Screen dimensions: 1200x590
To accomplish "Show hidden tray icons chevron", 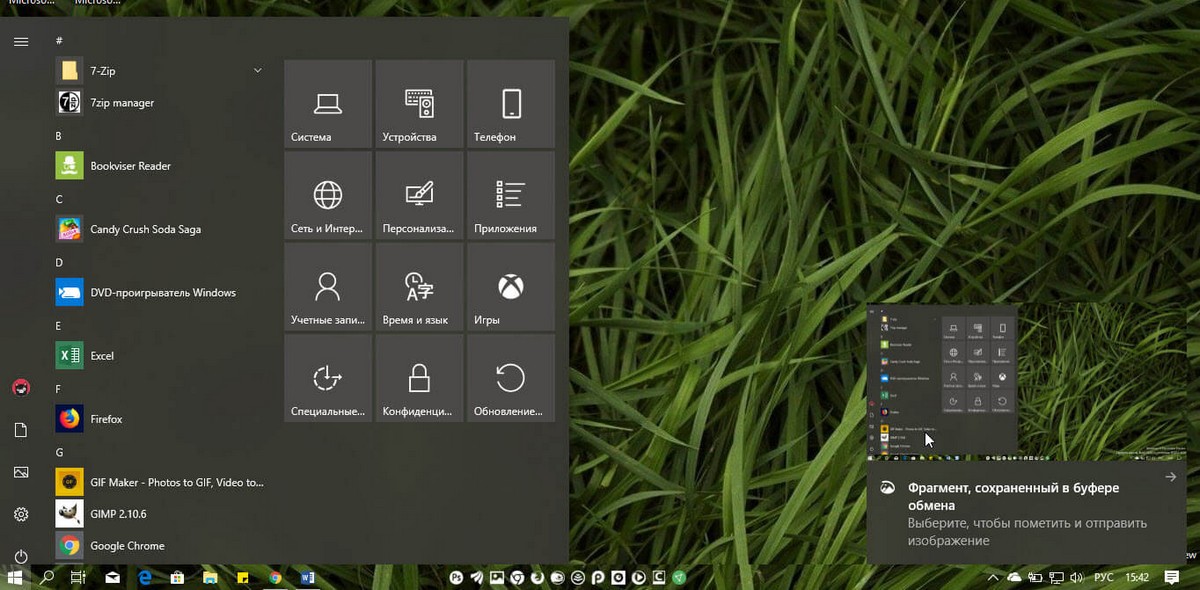I will coord(994,577).
